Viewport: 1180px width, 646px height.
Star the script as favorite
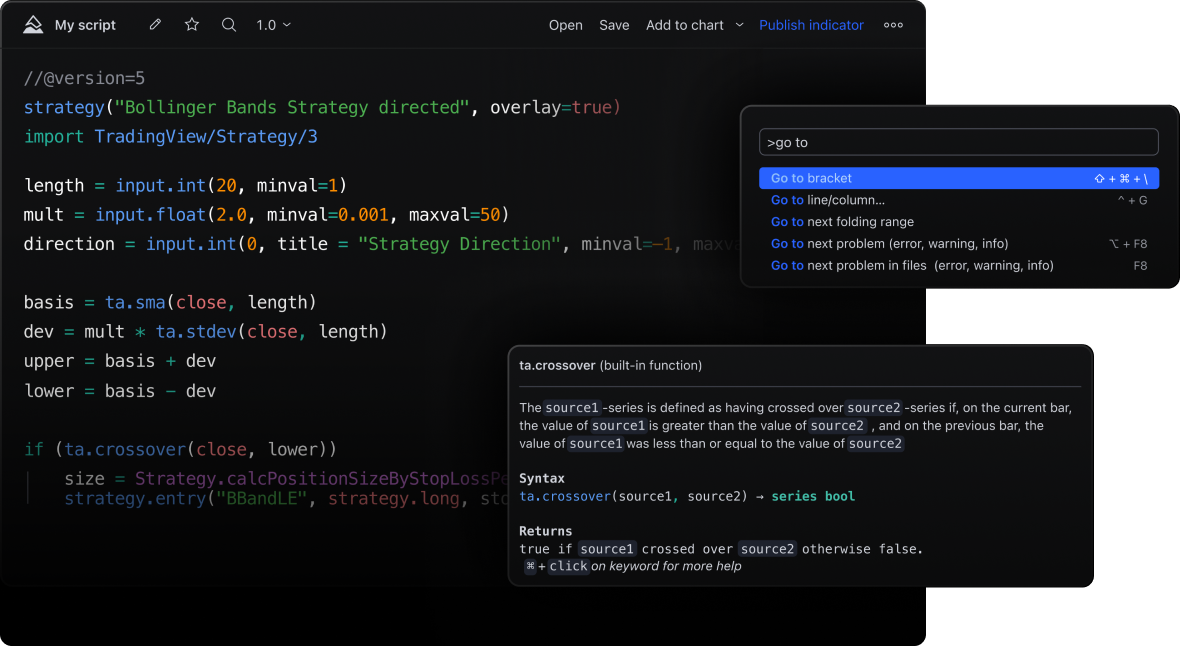click(192, 25)
